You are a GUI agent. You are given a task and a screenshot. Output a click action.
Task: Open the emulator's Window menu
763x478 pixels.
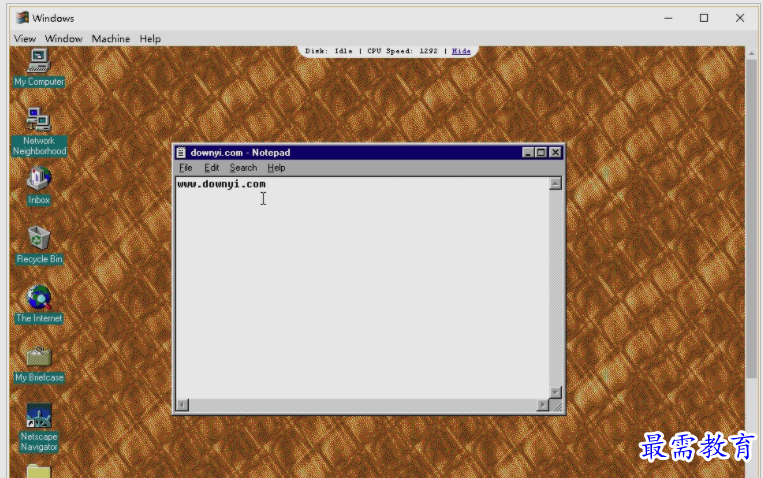(x=63, y=38)
